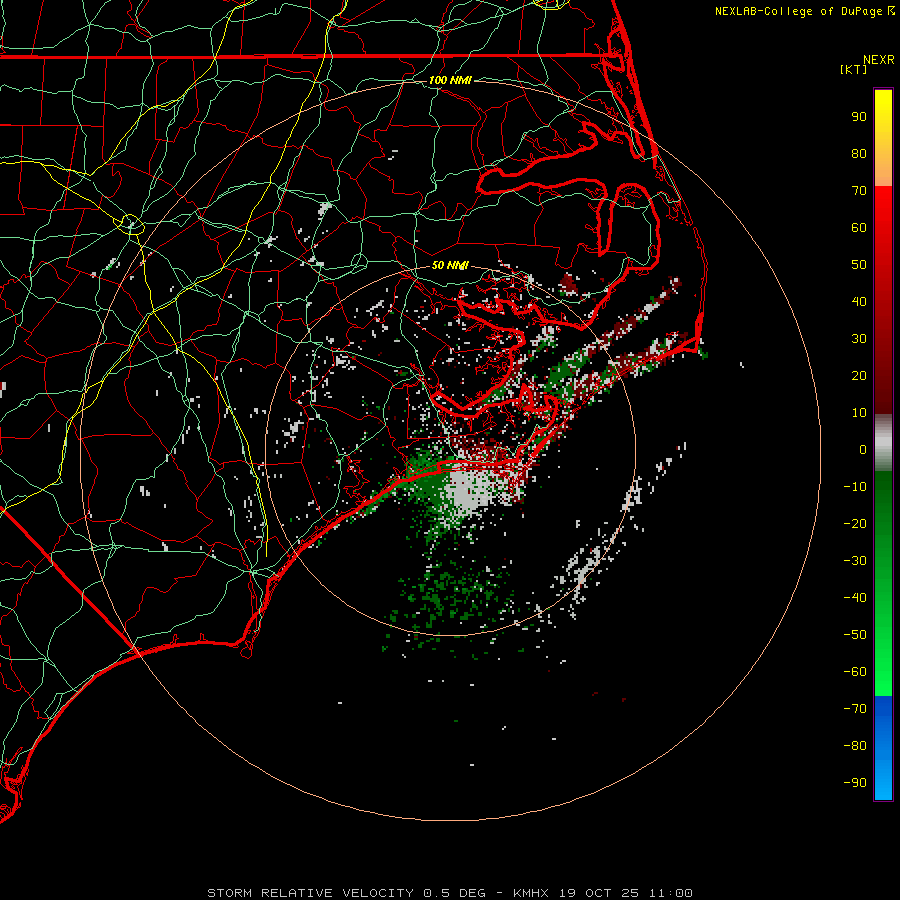900x900 pixels.
Task: Click the blue bottom segment of the color bar
Action: (x=883, y=748)
